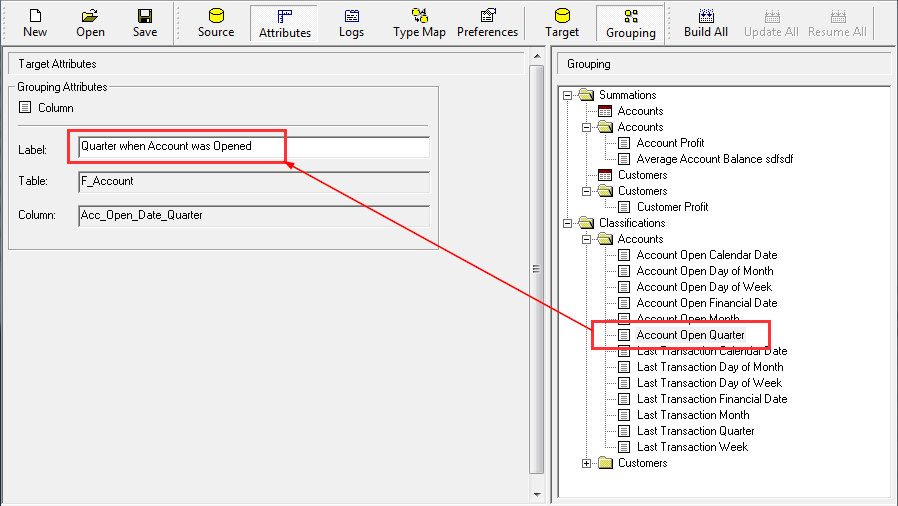The image size is (898, 506).
Task: Select Average Account Balance sdfsdf item
Action: [714, 159]
